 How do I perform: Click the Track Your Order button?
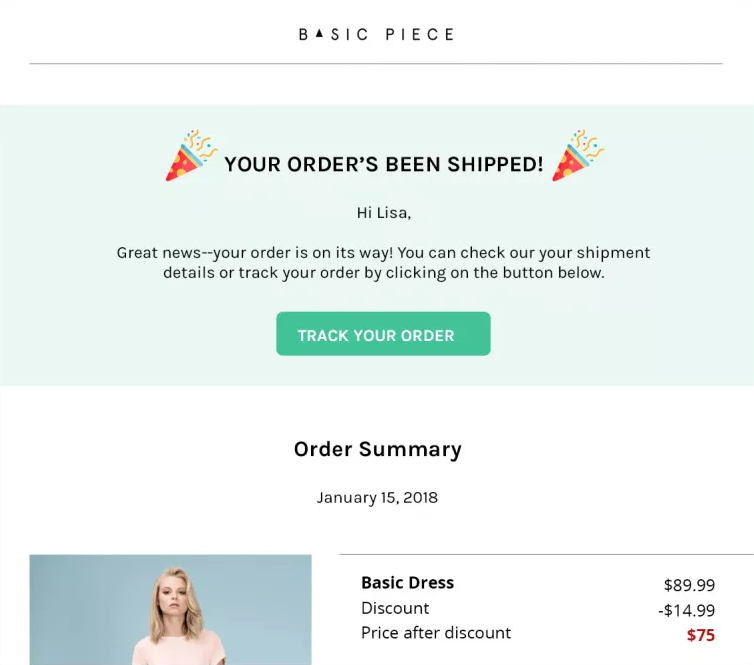click(383, 335)
